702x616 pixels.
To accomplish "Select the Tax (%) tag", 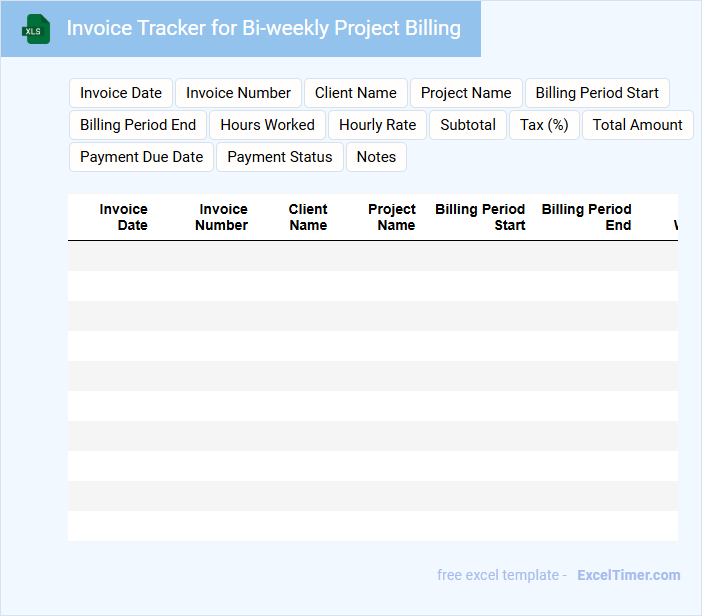I will pyautogui.click(x=544, y=125).
